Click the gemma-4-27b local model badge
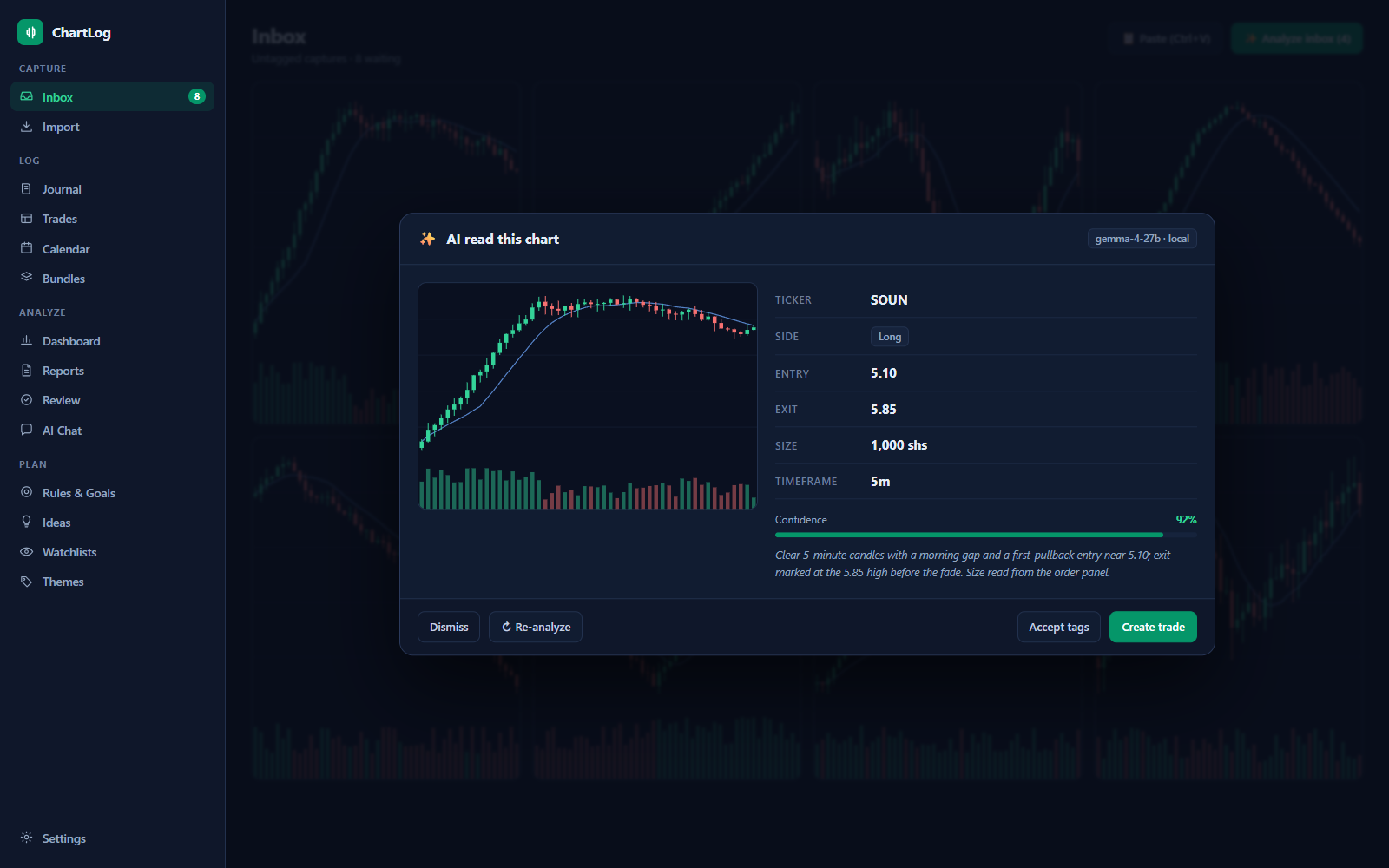 tap(1142, 239)
